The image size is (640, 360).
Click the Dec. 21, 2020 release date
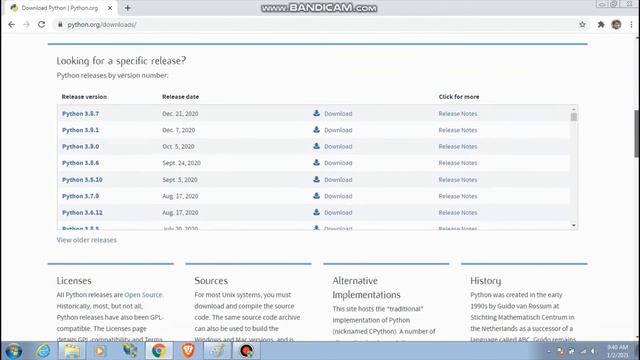180,113
